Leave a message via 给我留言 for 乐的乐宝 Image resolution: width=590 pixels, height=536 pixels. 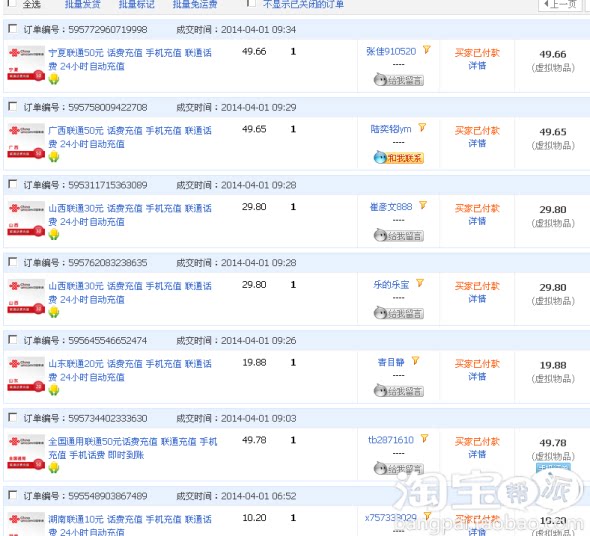pos(399,313)
